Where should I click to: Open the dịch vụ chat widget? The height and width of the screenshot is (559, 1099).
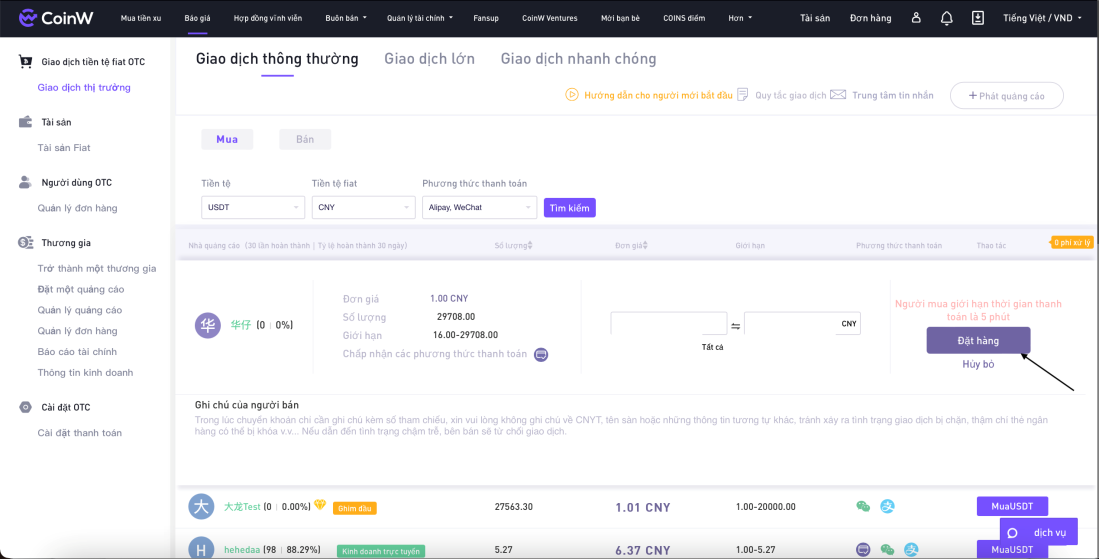1038,532
